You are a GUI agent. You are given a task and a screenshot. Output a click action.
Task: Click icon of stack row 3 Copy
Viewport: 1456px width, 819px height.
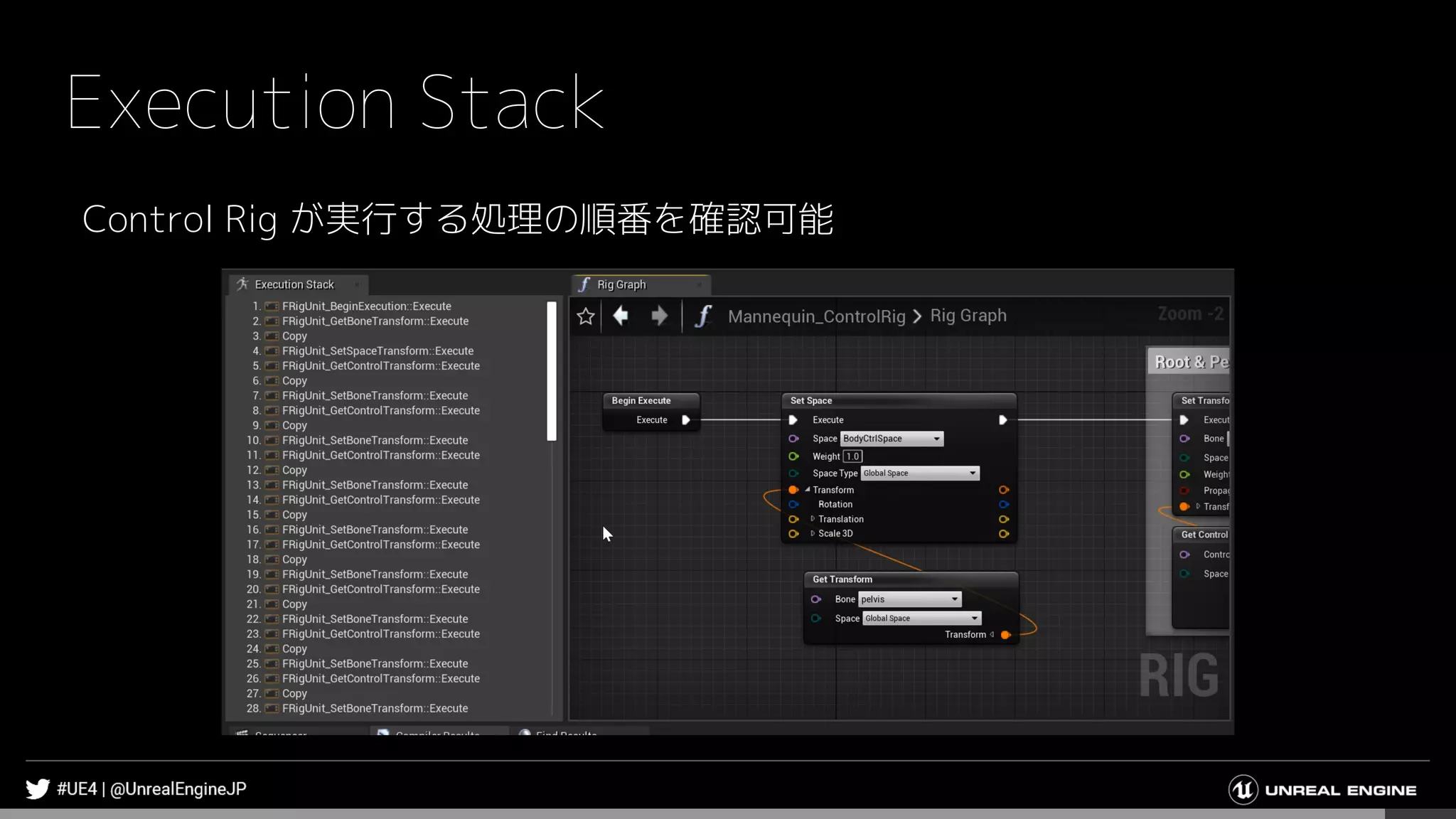272,336
